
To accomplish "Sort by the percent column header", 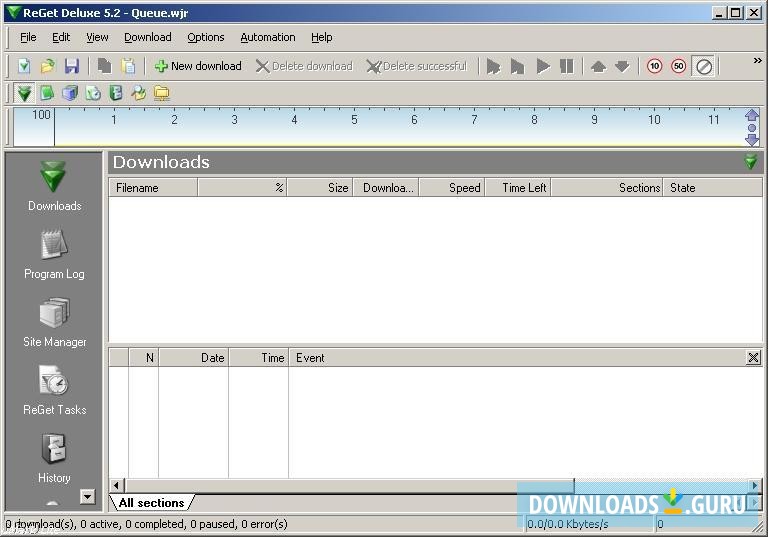I will coord(242,188).
